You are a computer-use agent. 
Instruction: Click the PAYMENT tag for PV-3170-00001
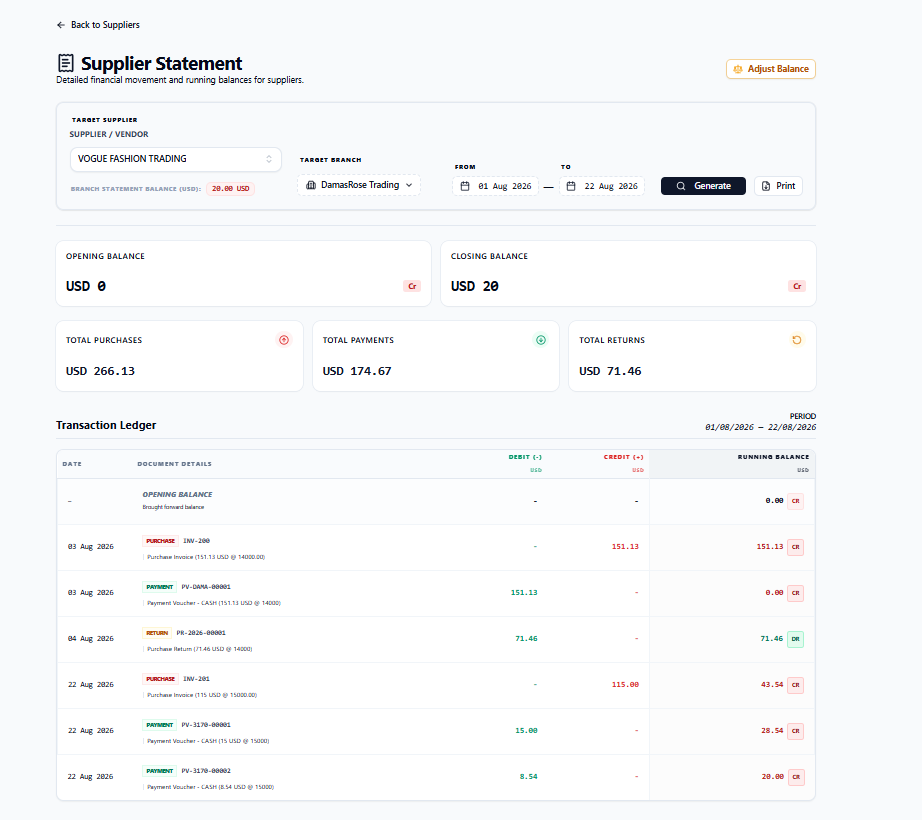tap(160, 725)
